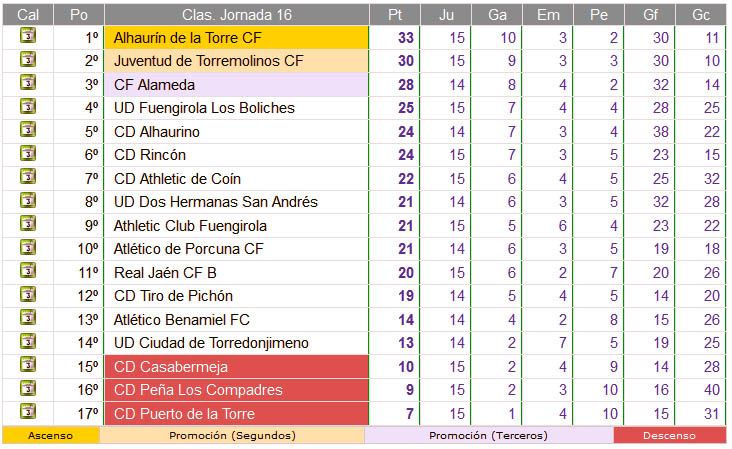The height and width of the screenshot is (449, 732).
Task: Open calendar icon for CD Rincón row
Action: [x=28, y=153]
